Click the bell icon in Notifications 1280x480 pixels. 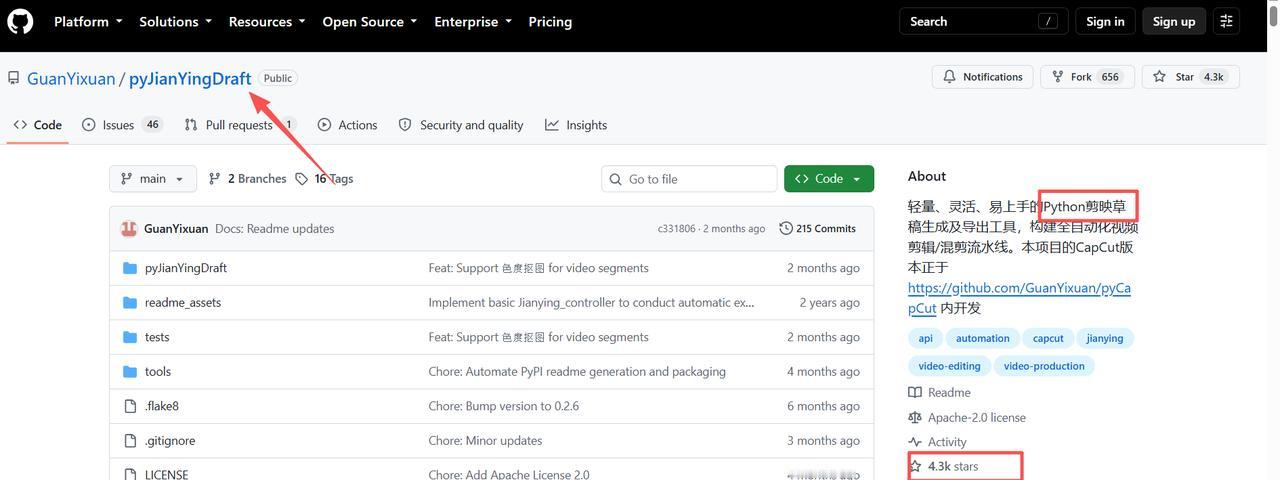click(949, 77)
